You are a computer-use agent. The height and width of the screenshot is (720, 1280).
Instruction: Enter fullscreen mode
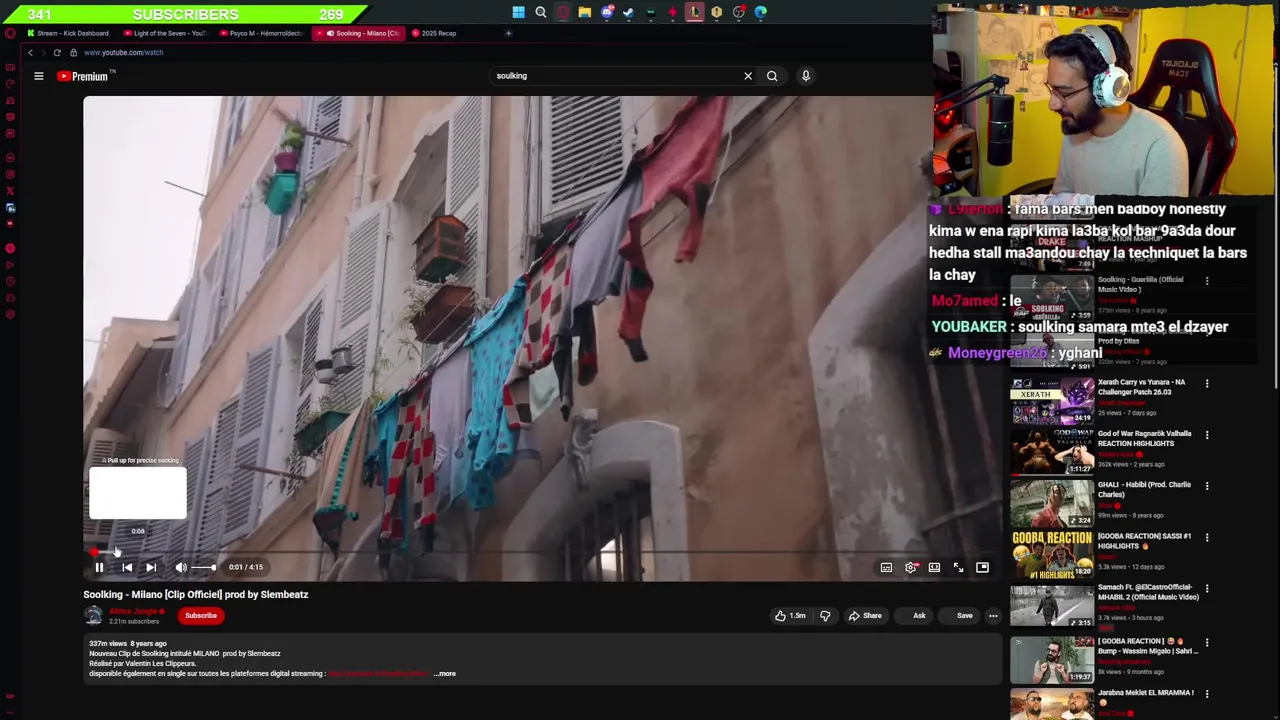pyautogui.click(x=958, y=567)
